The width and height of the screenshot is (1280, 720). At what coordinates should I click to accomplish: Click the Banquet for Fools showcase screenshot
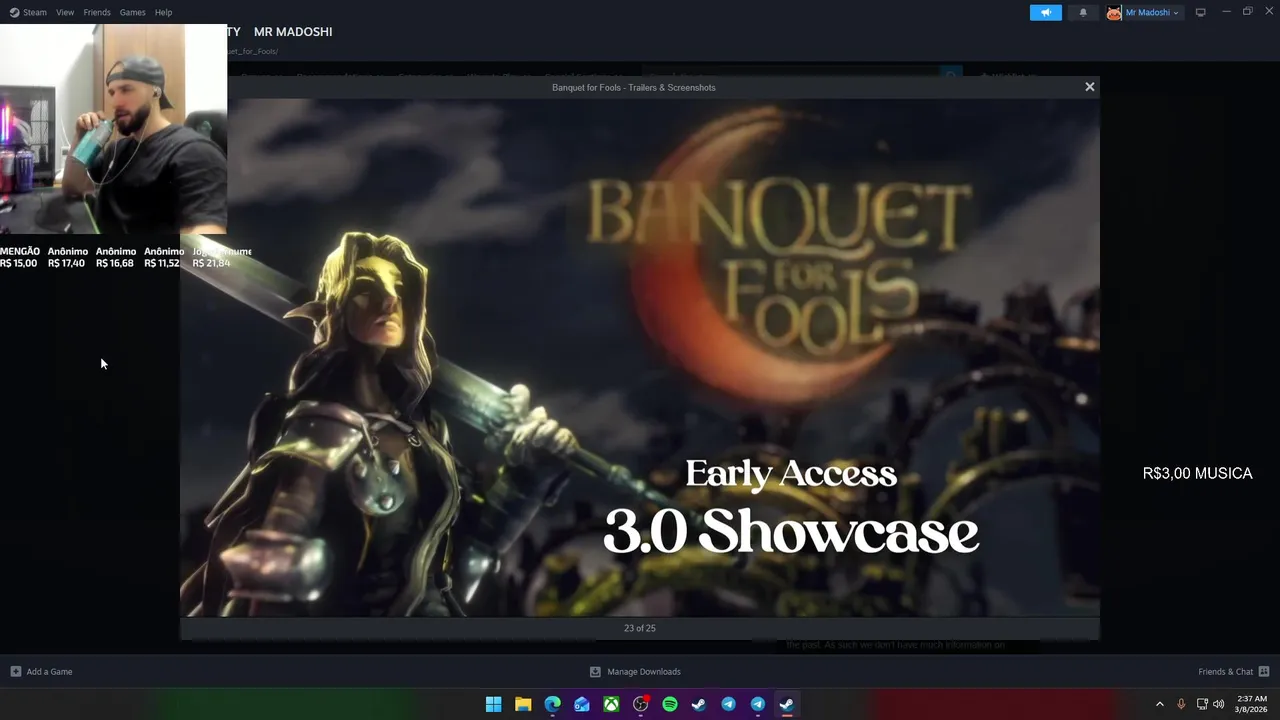tap(640, 357)
